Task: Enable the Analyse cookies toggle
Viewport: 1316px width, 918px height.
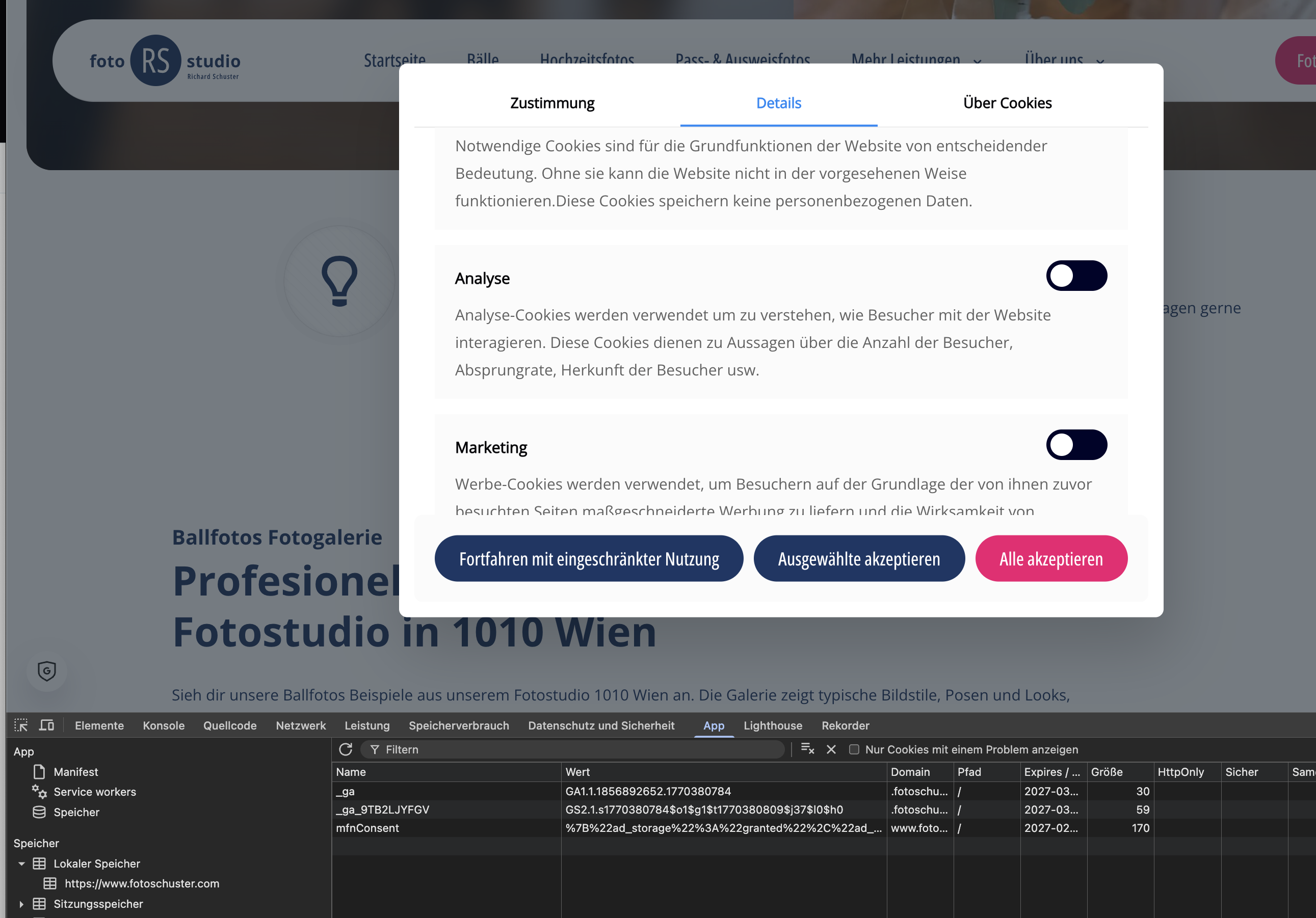Action: tap(1076, 276)
